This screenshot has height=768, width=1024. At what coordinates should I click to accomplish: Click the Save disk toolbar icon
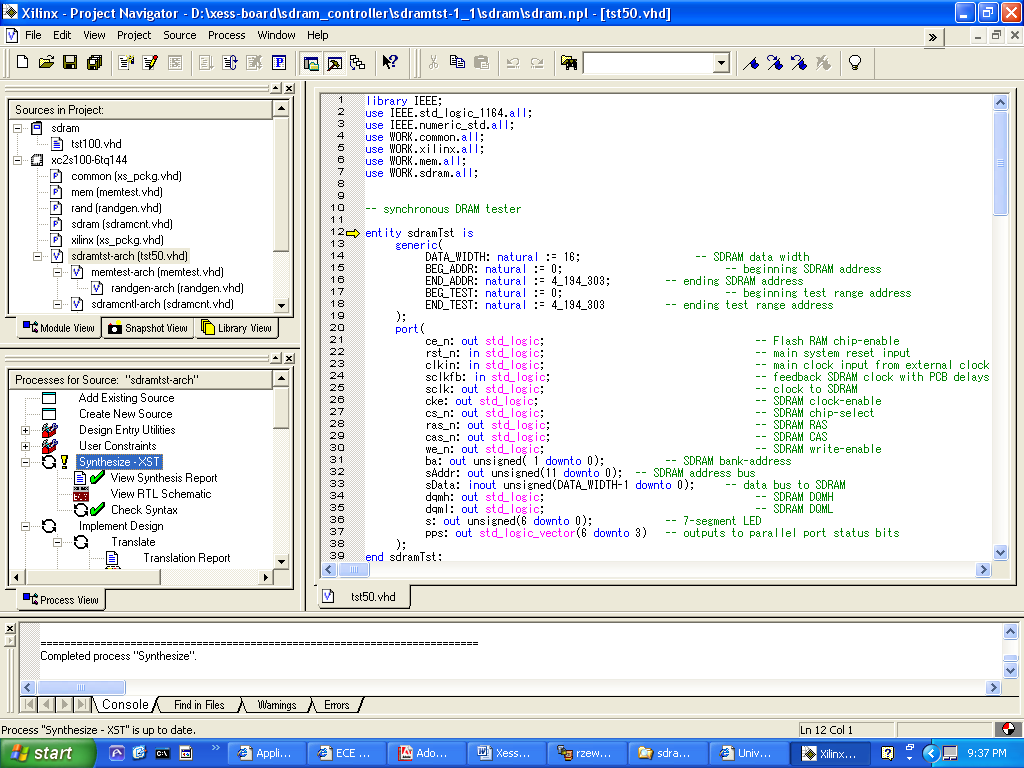tap(70, 62)
